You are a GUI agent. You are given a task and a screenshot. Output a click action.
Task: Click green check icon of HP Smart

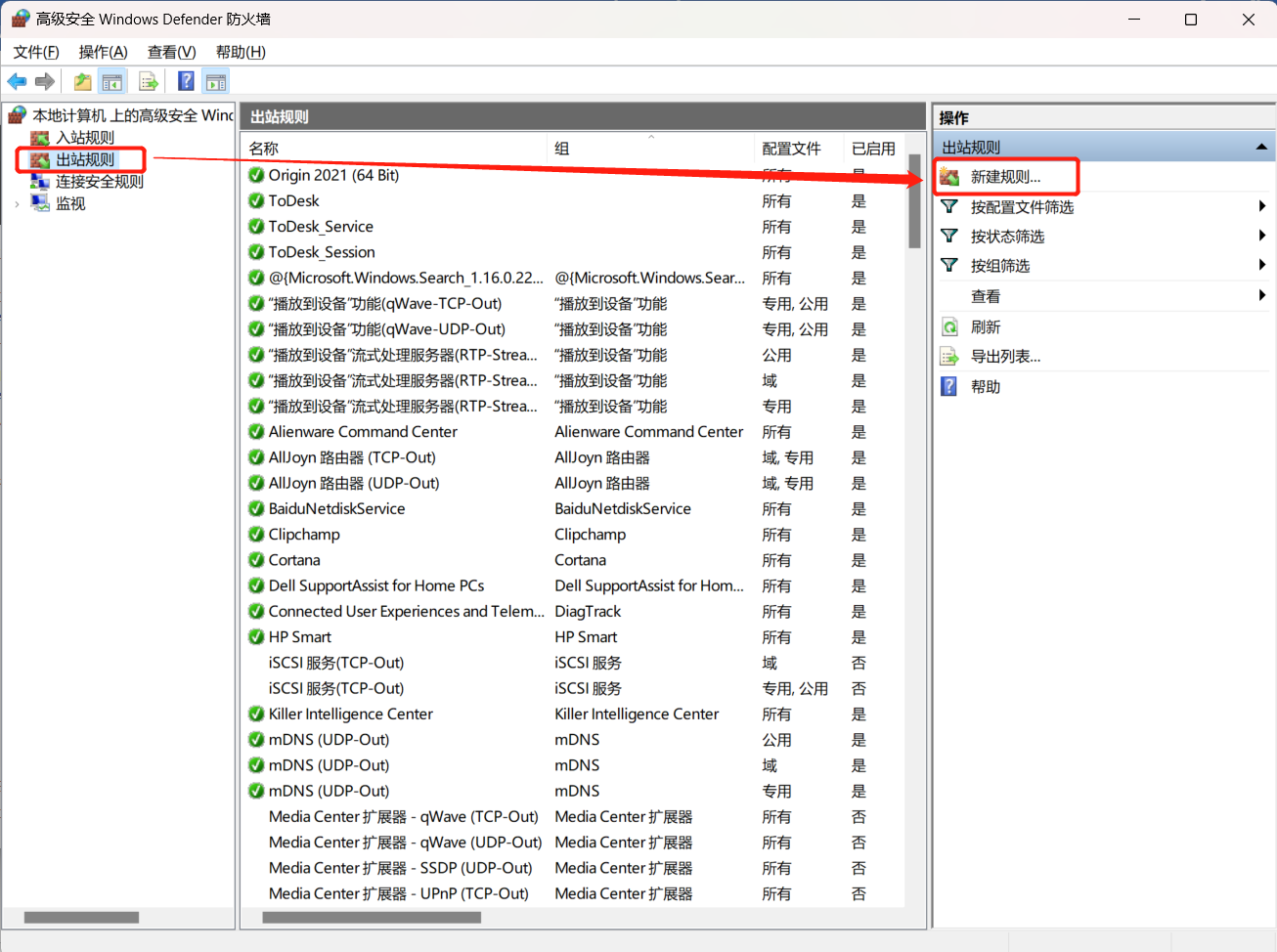click(x=256, y=636)
